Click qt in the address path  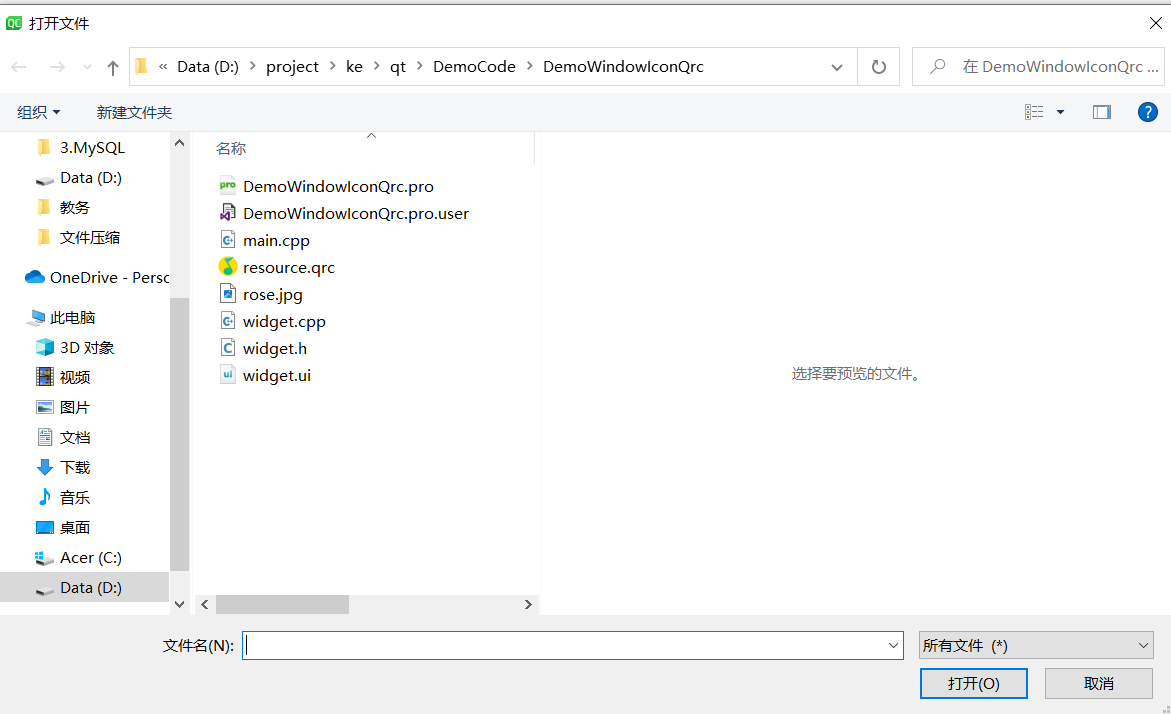click(x=397, y=66)
